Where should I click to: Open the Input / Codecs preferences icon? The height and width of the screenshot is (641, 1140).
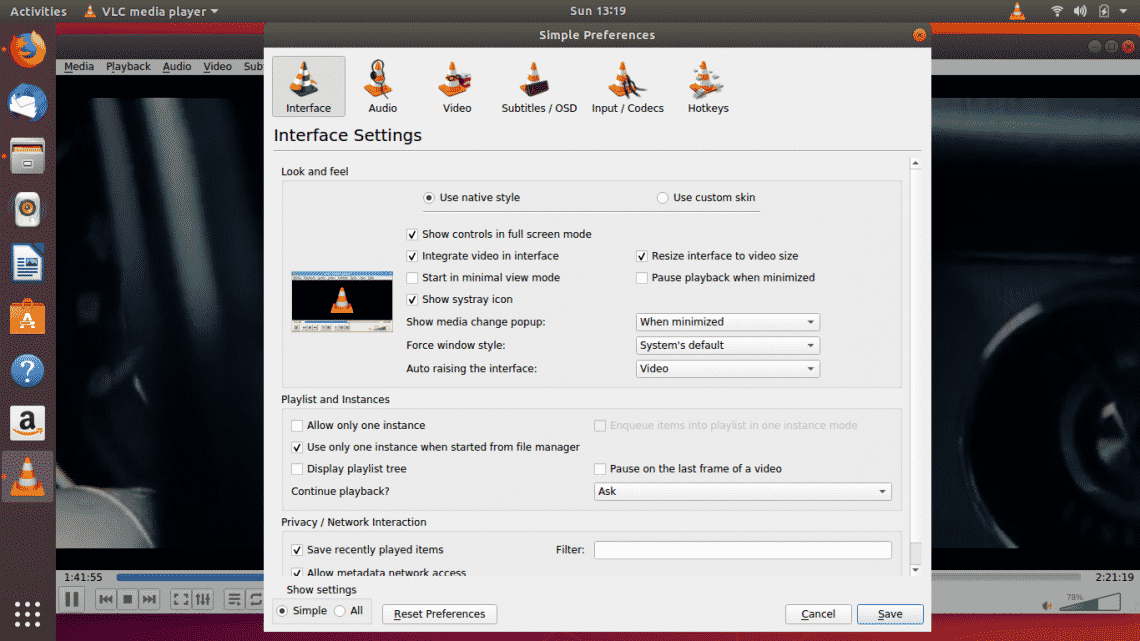(627, 86)
